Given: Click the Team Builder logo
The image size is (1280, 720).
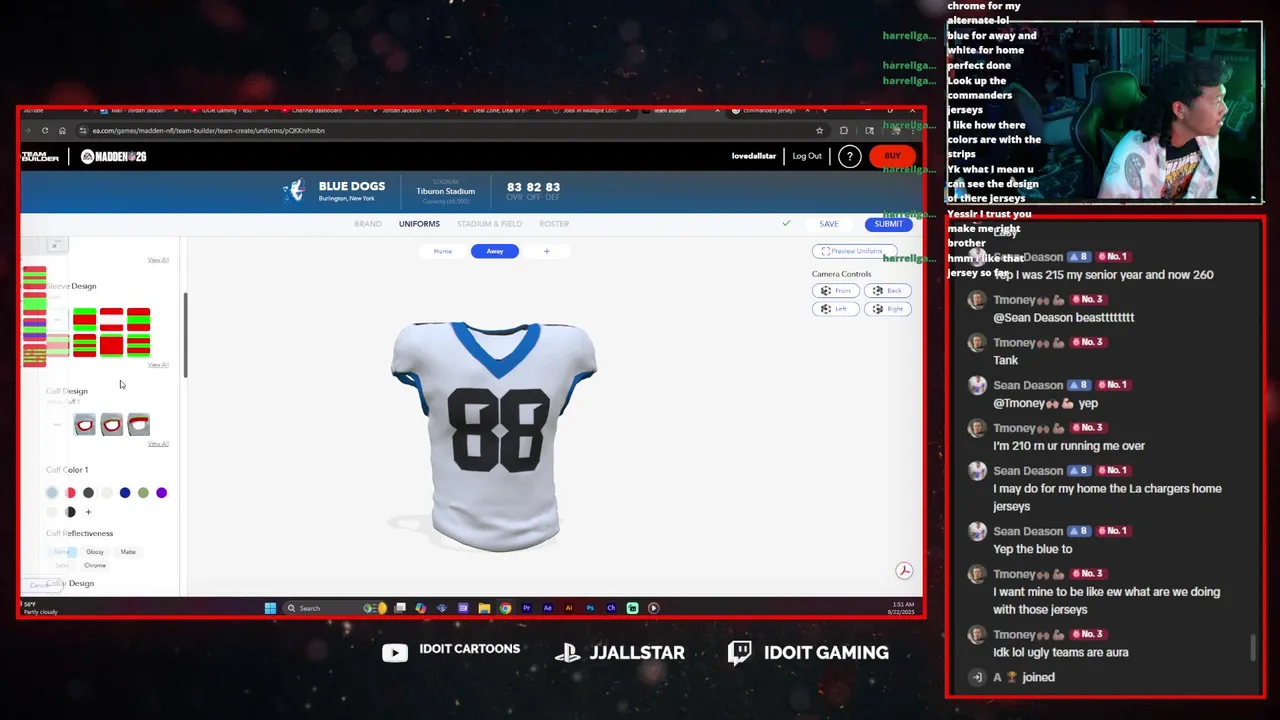Looking at the screenshot, I should [x=40, y=156].
